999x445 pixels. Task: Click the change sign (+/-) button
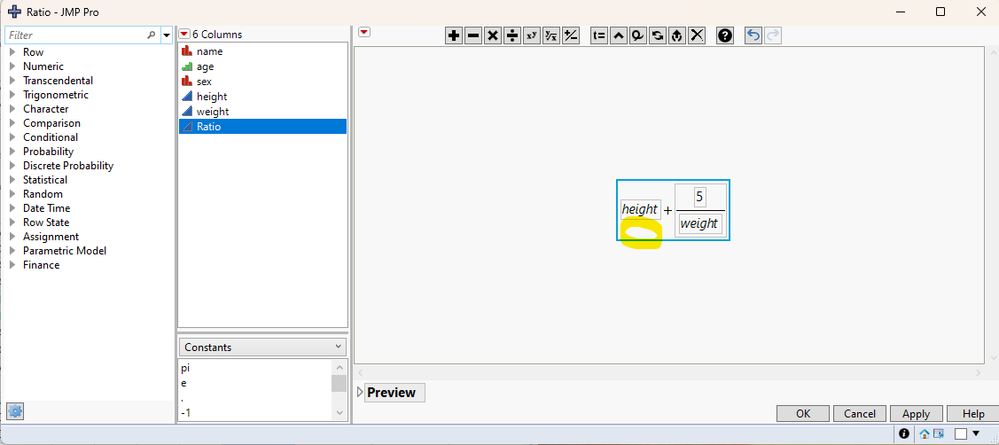pos(571,36)
